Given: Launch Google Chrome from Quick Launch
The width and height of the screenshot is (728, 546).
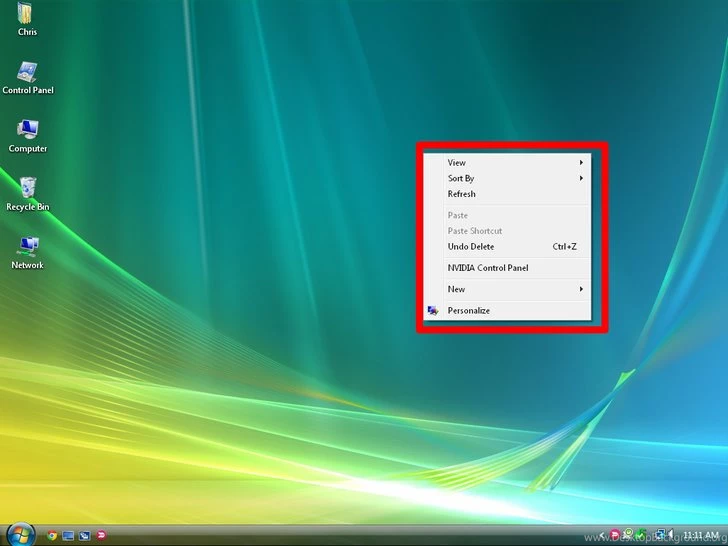Looking at the screenshot, I should 52,536.
